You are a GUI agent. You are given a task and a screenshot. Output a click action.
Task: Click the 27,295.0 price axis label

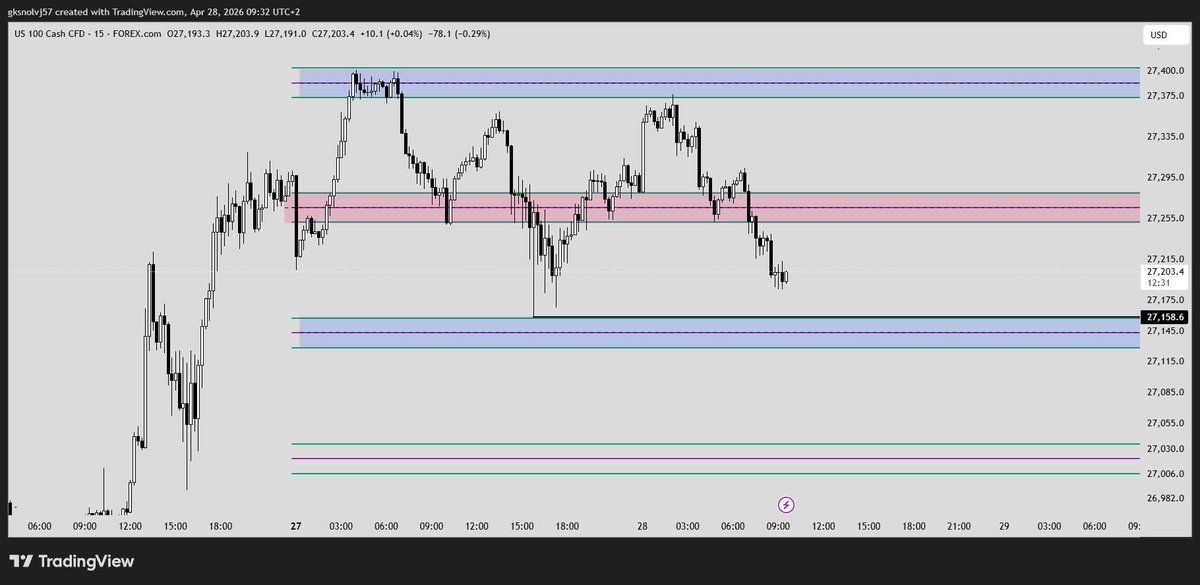pos(1166,177)
